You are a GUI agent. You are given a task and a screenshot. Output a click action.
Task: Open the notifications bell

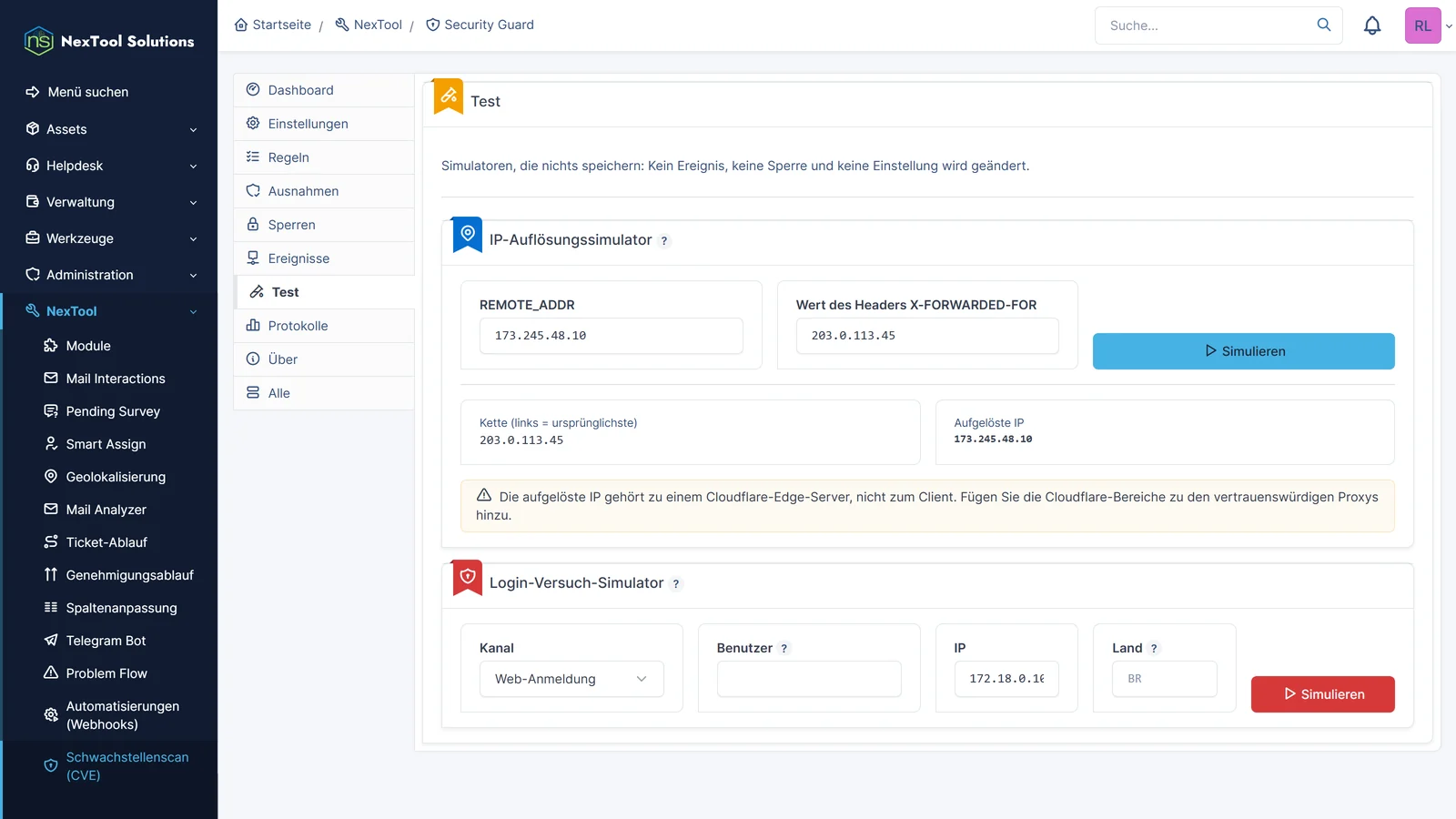[x=1372, y=25]
